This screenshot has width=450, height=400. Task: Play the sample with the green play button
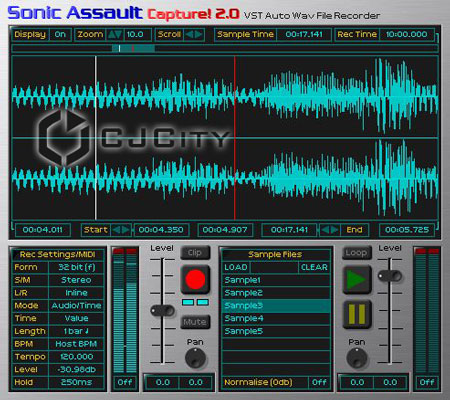[x=357, y=279]
